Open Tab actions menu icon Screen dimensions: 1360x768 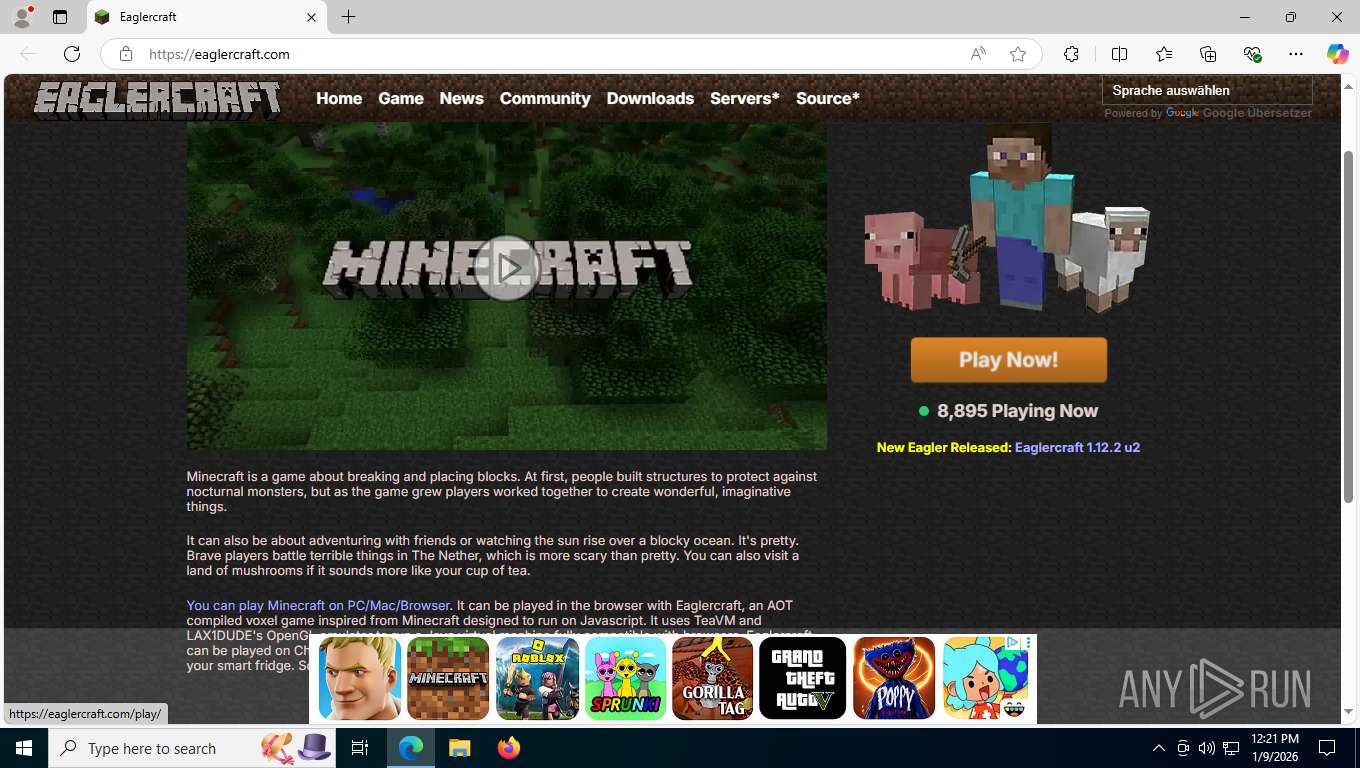60,17
